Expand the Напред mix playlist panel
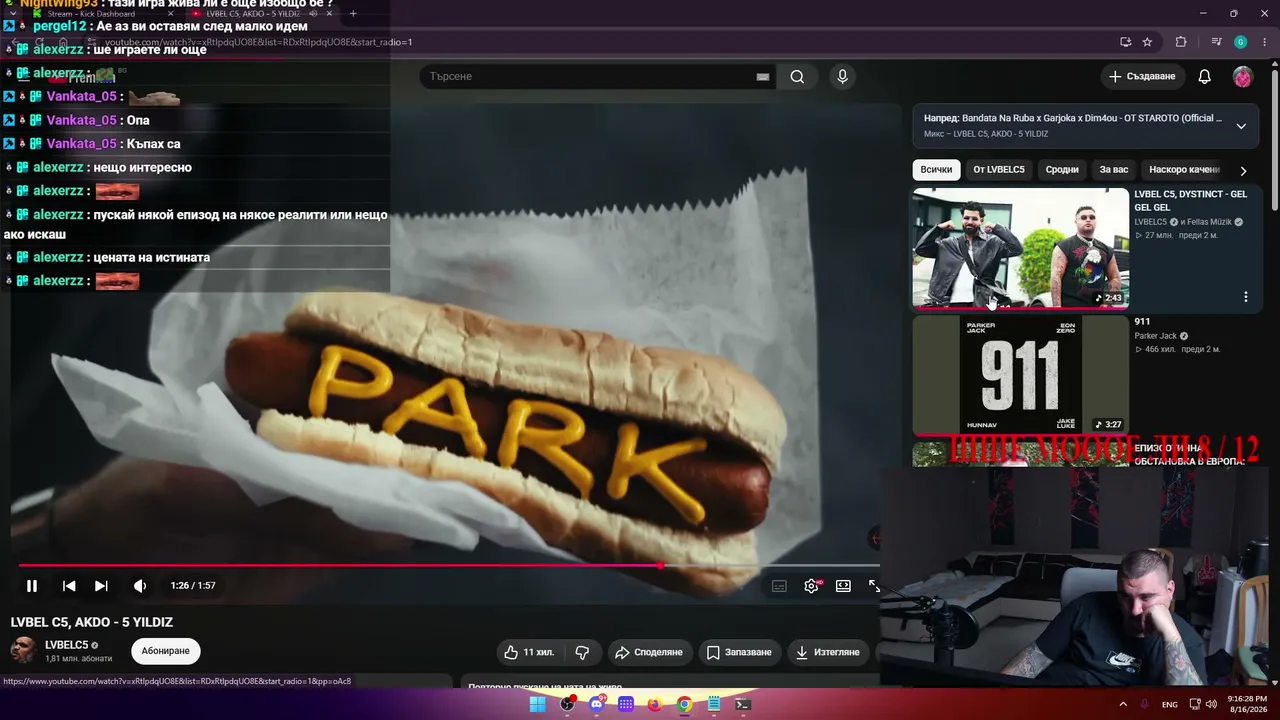This screenshot has height=720, width=1280. [x=1241, y=126]
